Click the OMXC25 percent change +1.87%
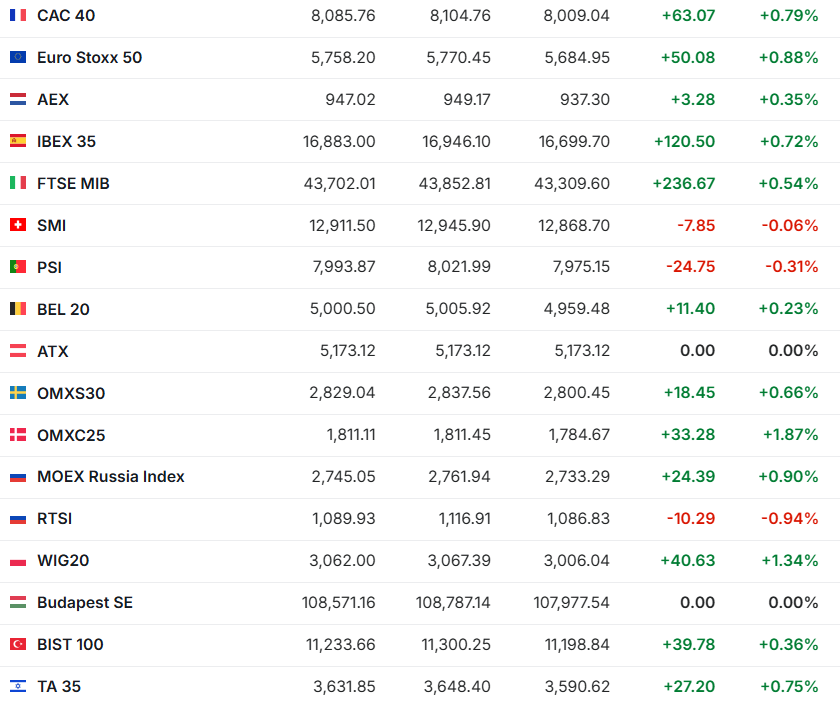The height and width of the screenshot is (701, 840). (x=788, y=435)
